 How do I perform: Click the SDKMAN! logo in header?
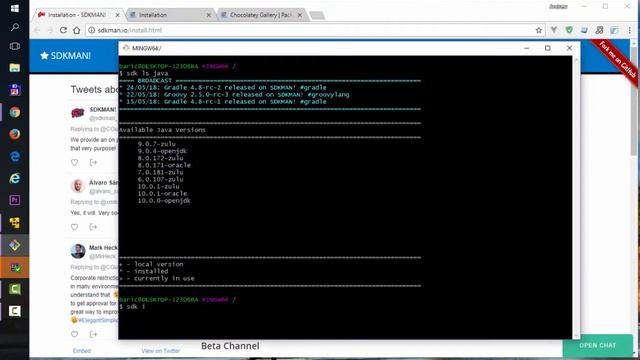click(65, 56)
